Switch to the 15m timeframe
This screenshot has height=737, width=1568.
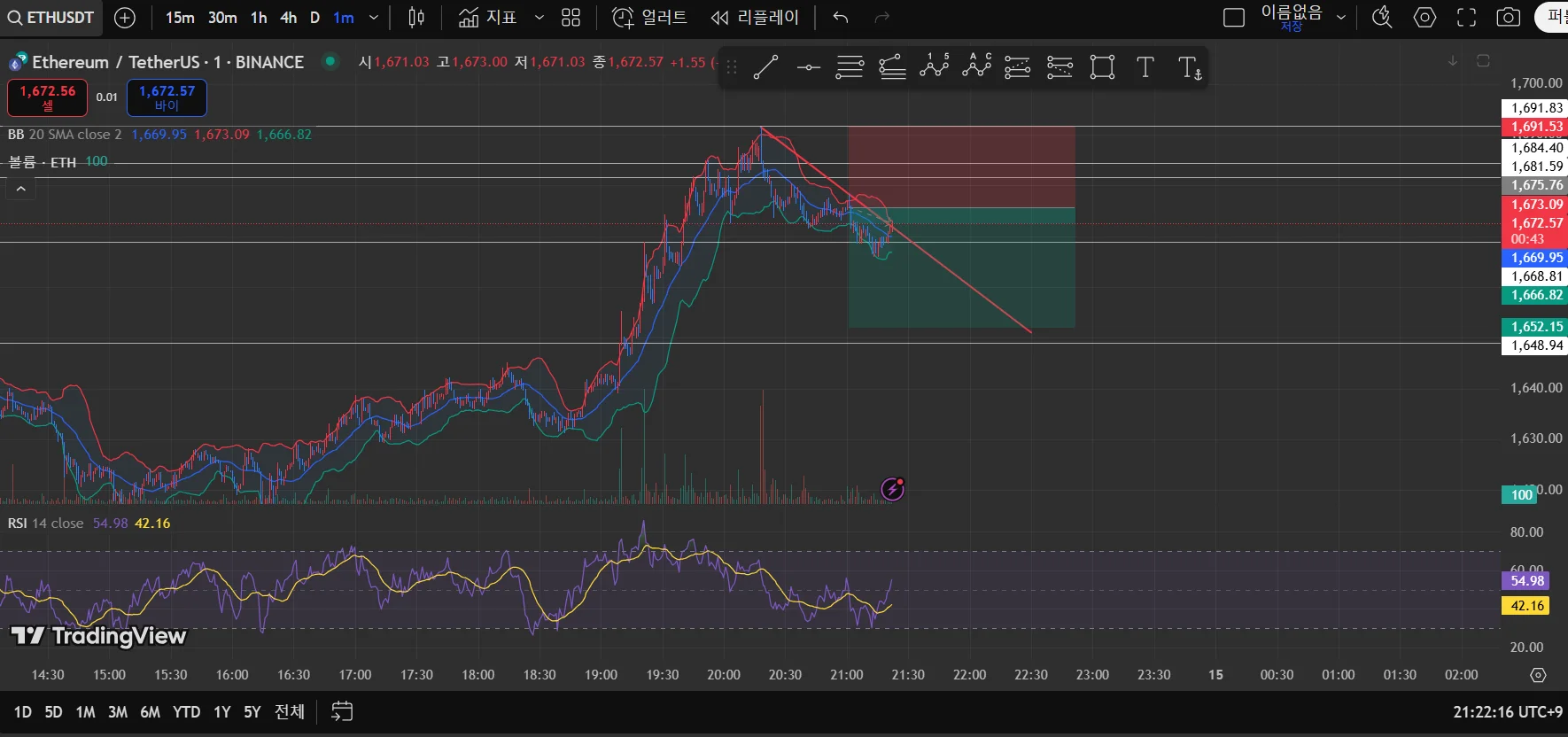click(x=180, y=17)
